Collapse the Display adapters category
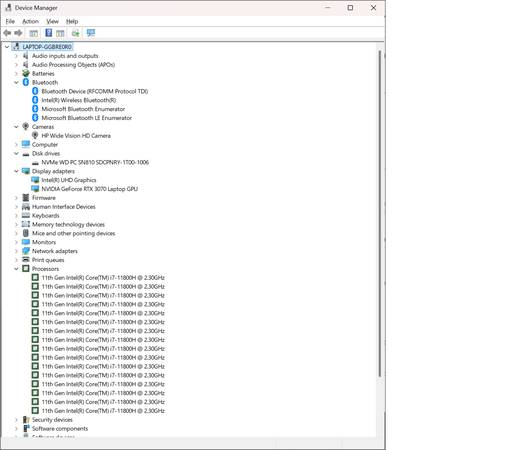The height and width of the screenshot is (450, 505). click(x=16, y=171)
